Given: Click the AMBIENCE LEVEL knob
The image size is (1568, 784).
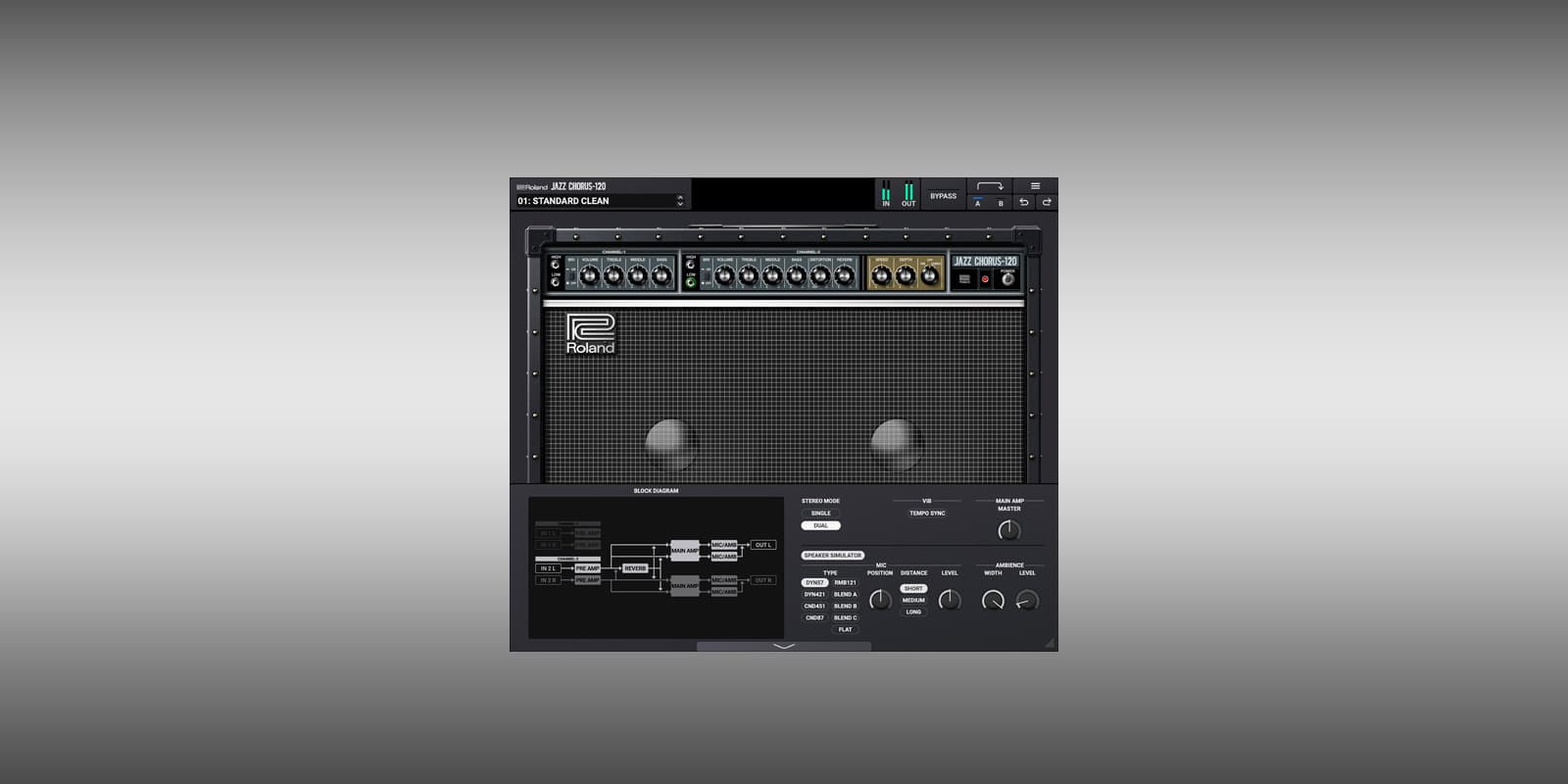Looking at the screenshot, I should click(1027, 600).
